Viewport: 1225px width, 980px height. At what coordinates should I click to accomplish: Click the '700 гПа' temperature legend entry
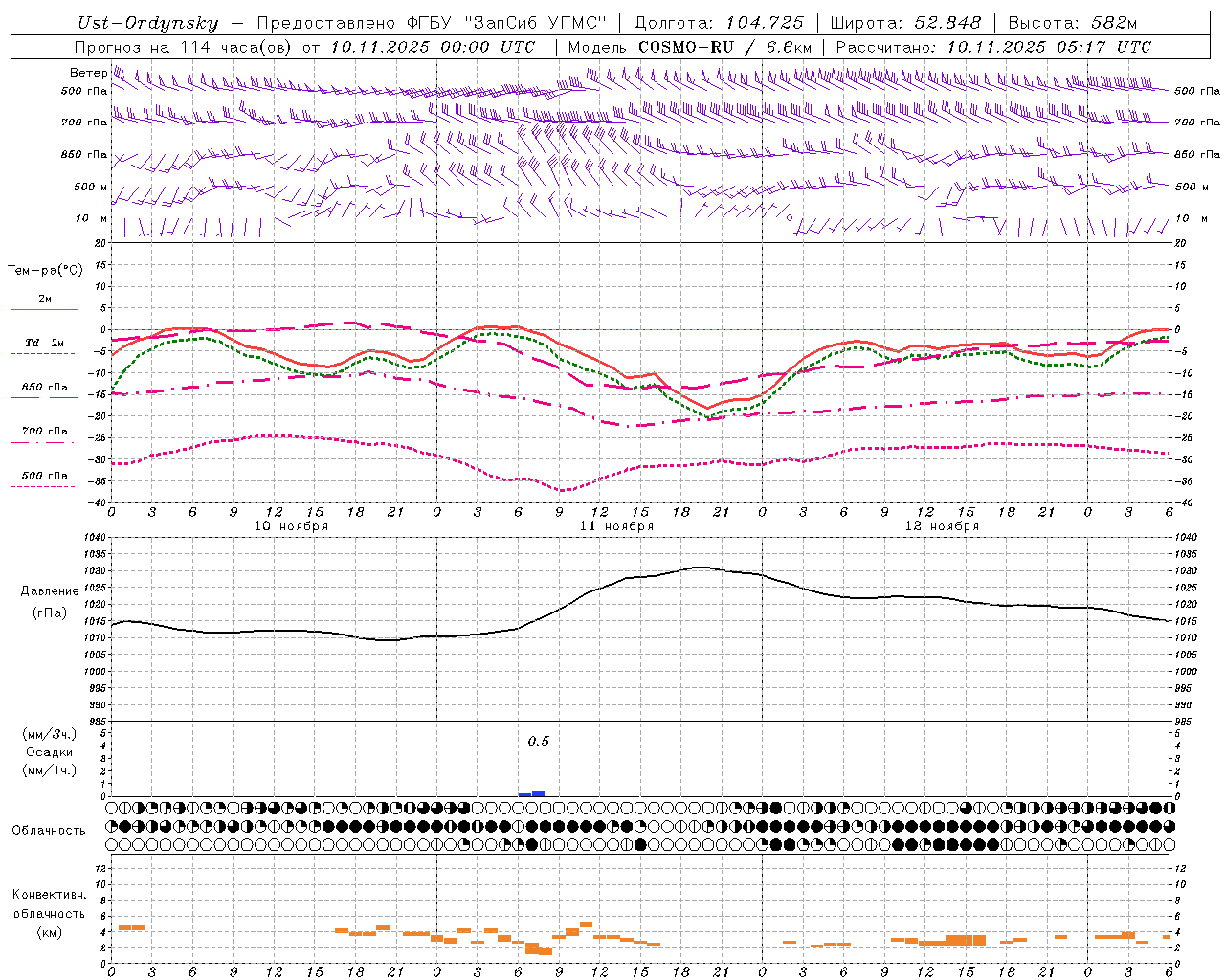(44, 432)
